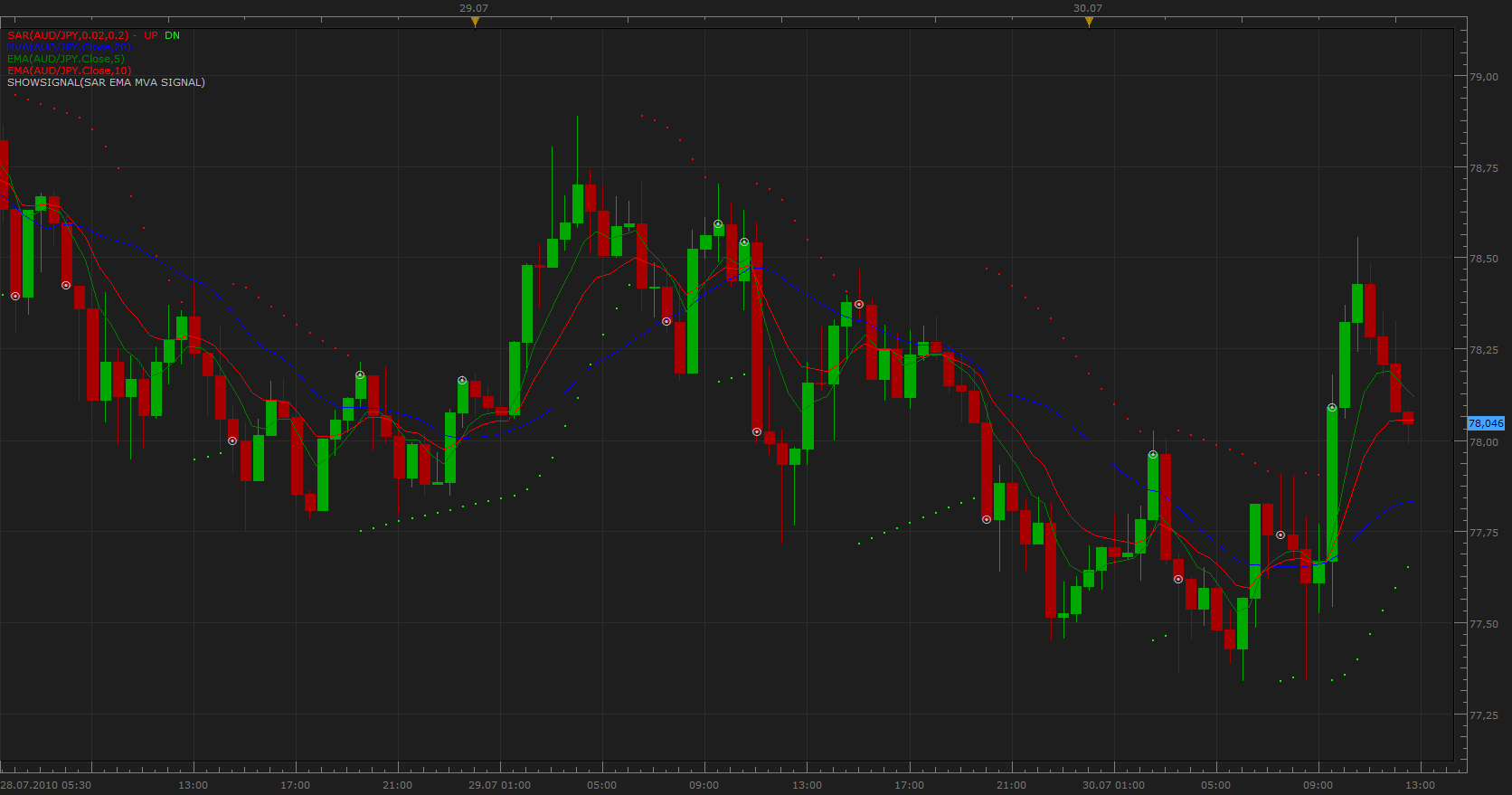Click the 29.07 01:00 time axis label
The image size is (1512, 795).
(499, 785)
